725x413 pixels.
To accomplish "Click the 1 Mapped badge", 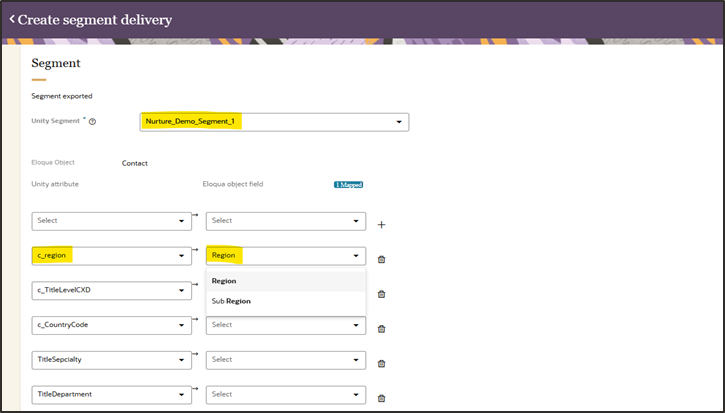I will (x=348, y=184).
